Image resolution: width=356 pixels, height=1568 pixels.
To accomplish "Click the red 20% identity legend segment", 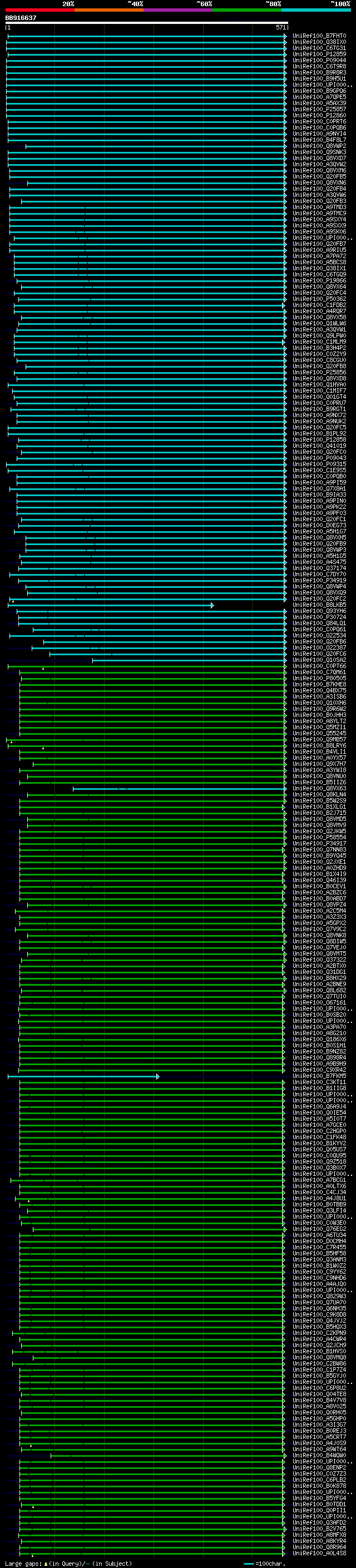I will point(39,10).
